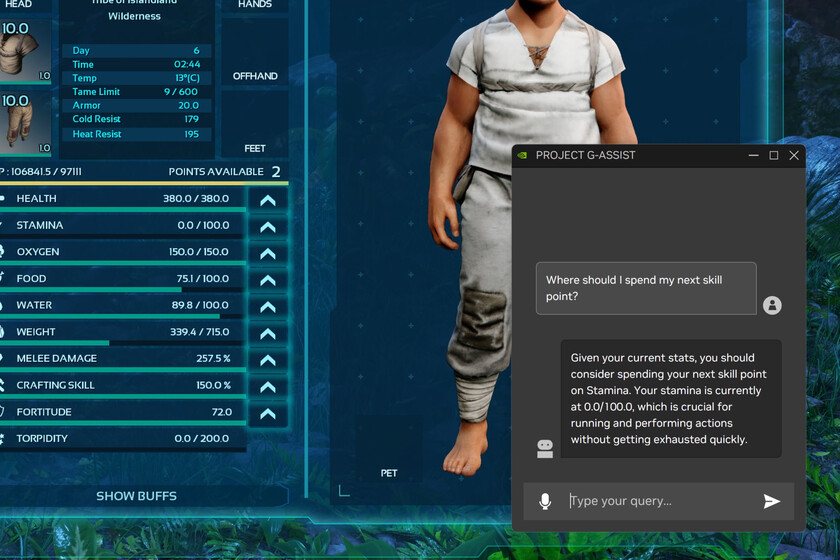Upgrade the Oxygen stat arrow
Screen dimensions: 840x560
tap(267, 253)
